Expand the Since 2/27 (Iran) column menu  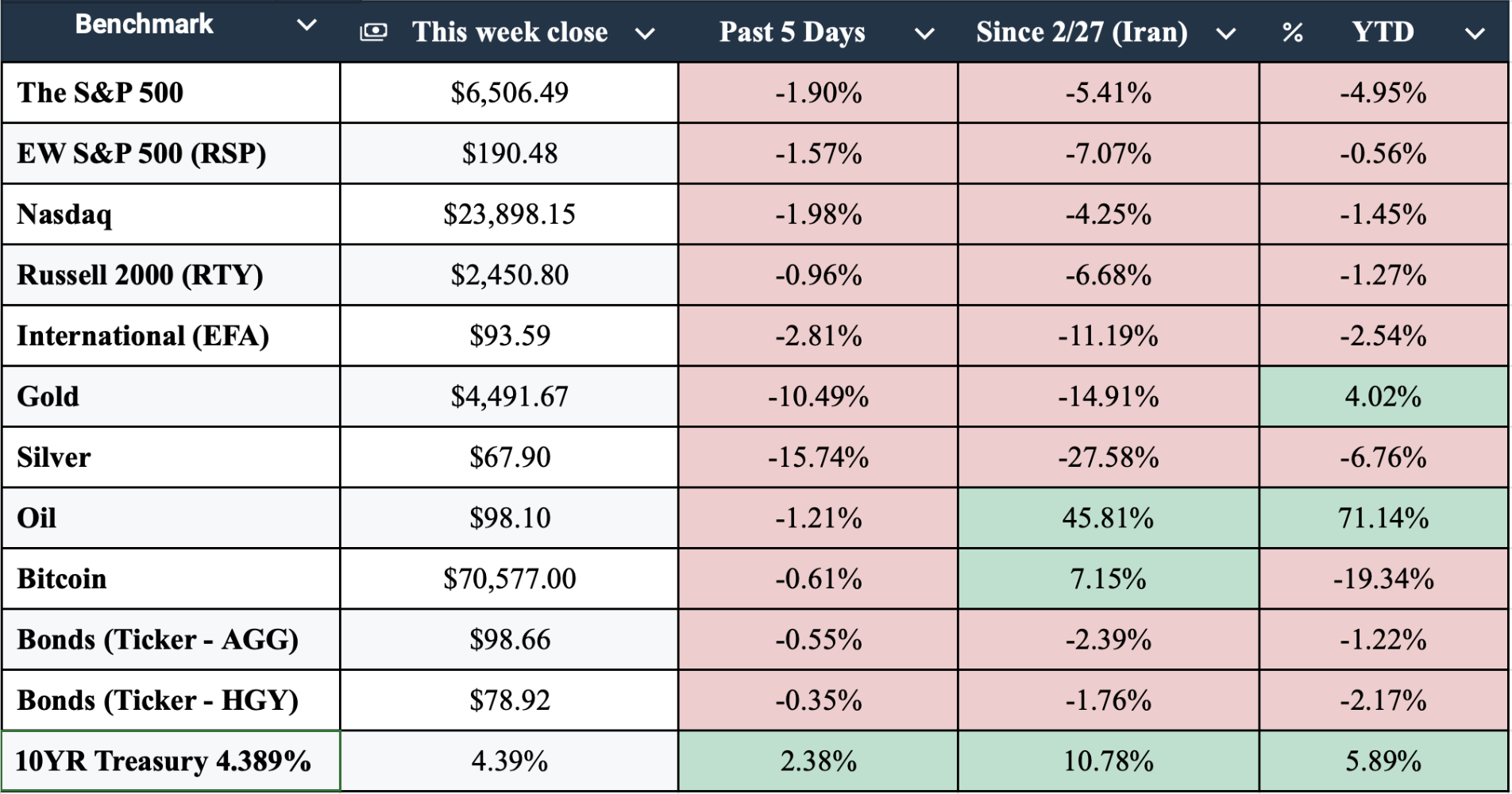coord(1225,33)
